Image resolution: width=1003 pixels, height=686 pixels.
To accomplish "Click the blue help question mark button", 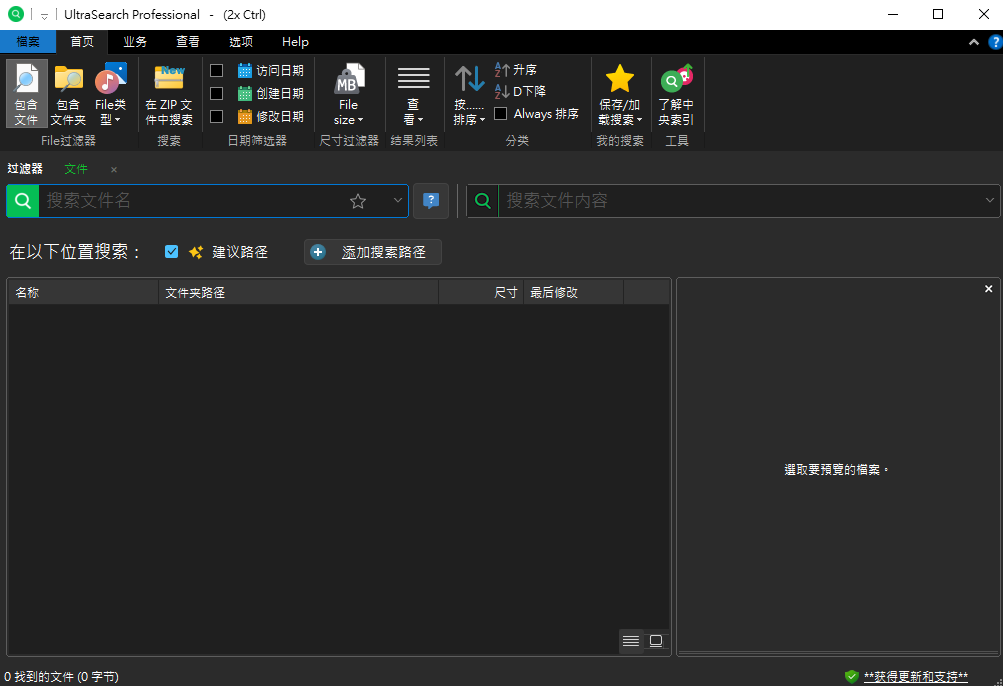I will point(430,201).
